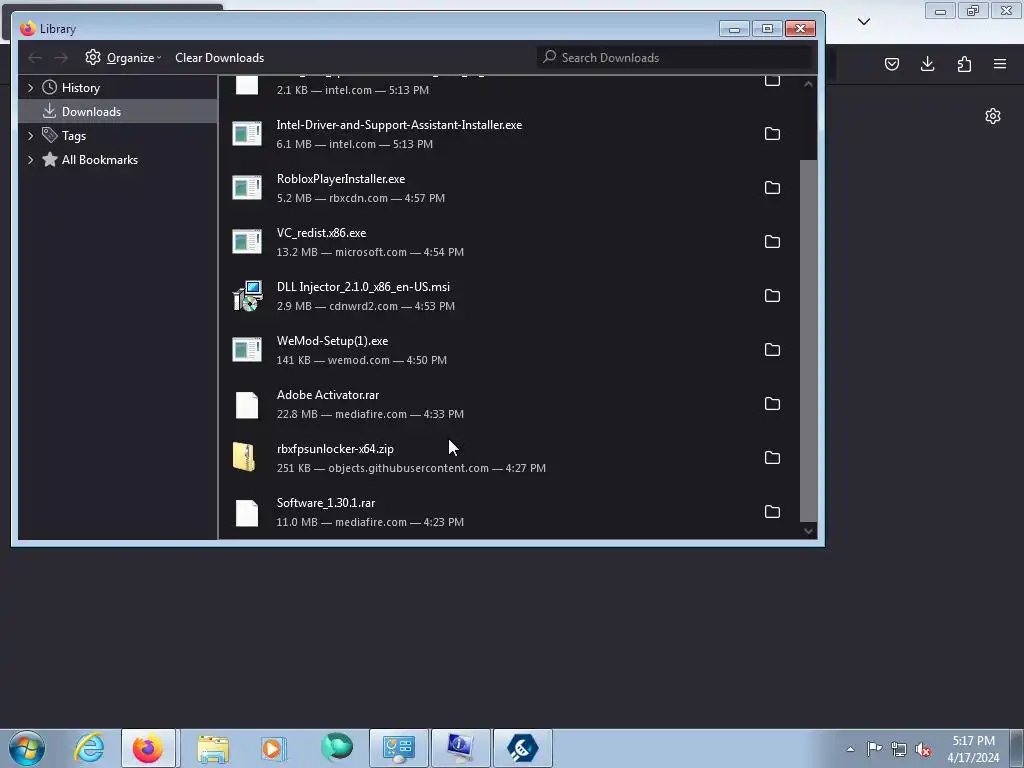Show DLL Injector msi in folder

click(772, 296)
